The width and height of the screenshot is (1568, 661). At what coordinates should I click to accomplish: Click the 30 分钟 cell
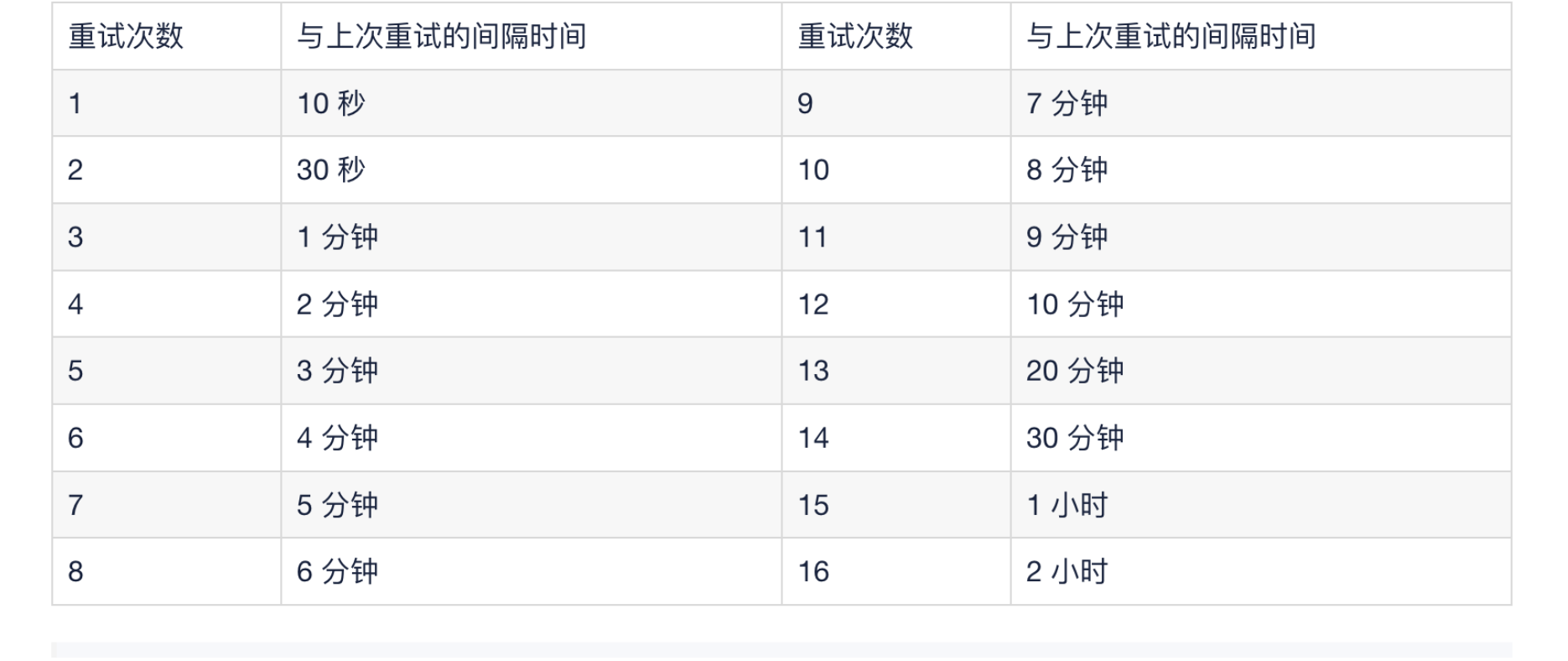tap(1075, 437)
